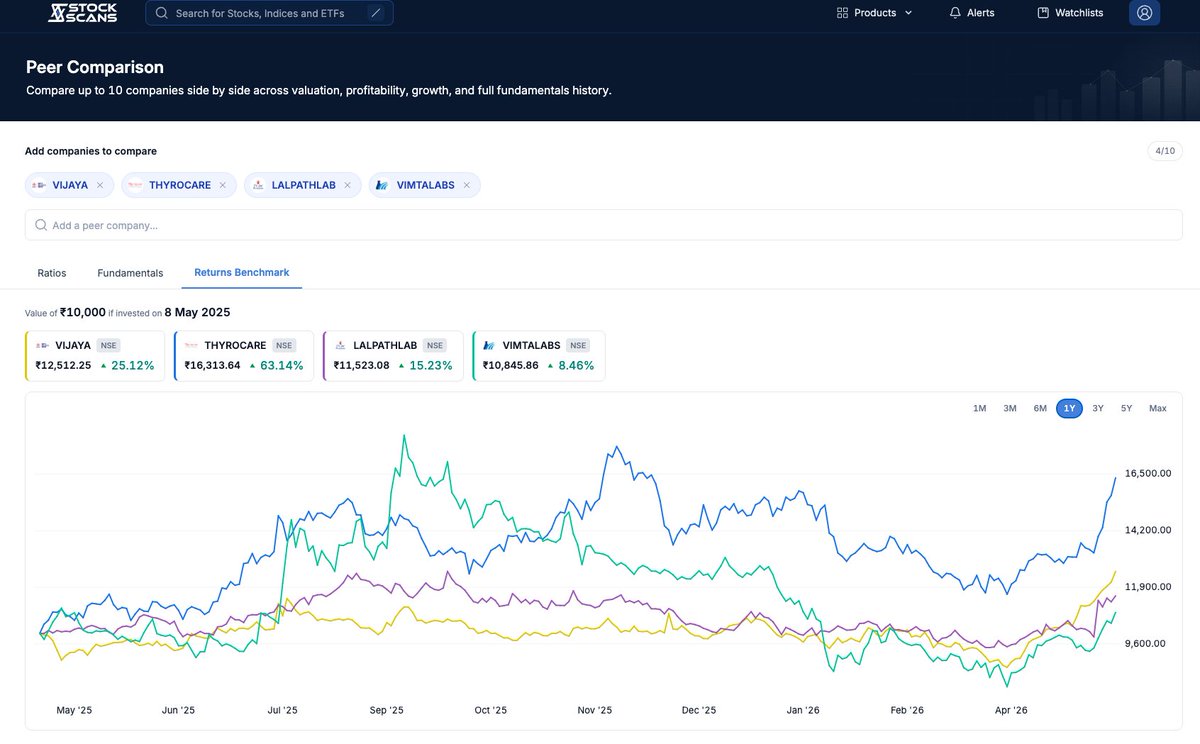
Task: Remove LALPATHLAB chip from comparison
Action: pos(347,185)
